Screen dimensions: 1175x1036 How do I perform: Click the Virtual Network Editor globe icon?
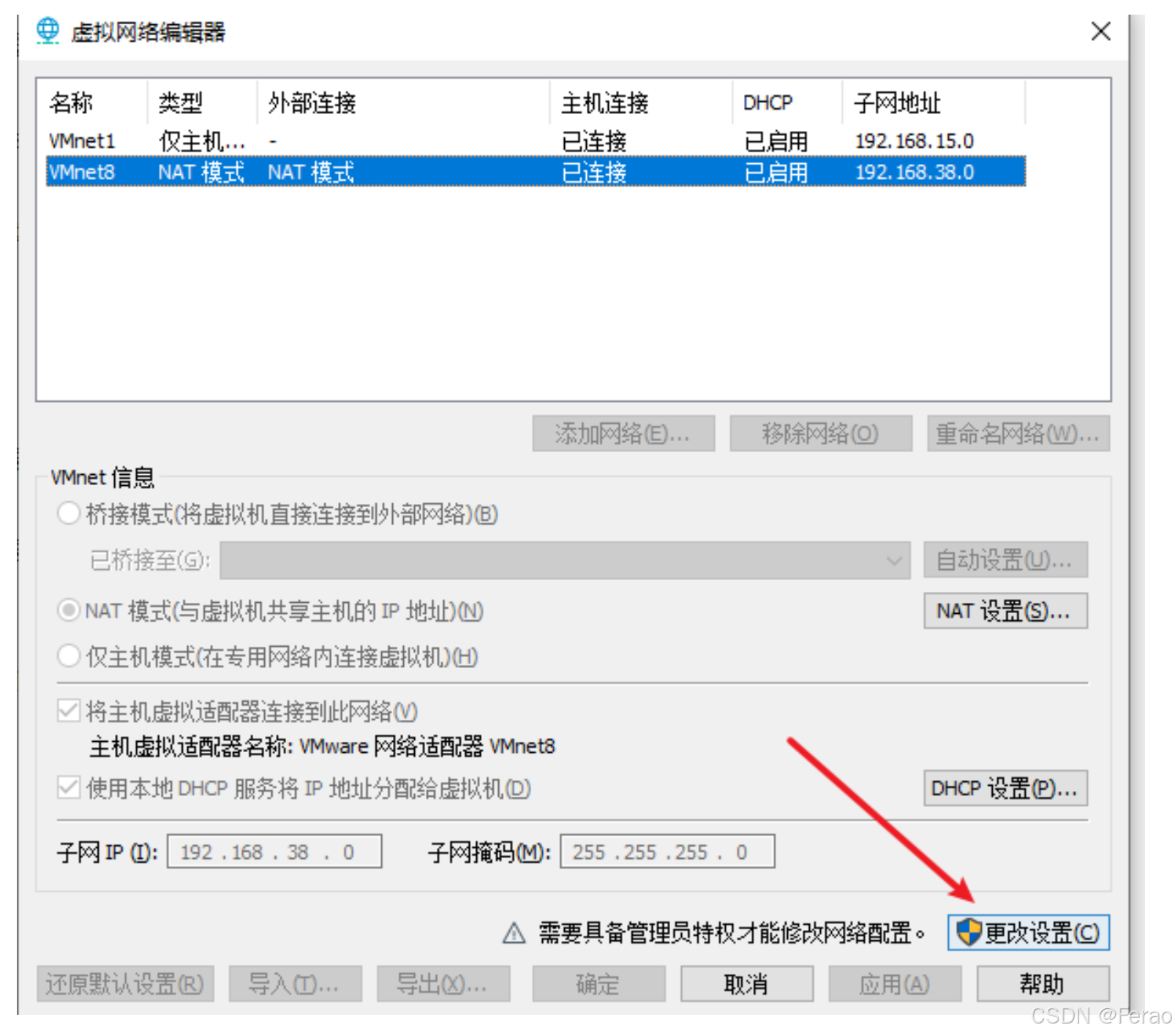48,31
